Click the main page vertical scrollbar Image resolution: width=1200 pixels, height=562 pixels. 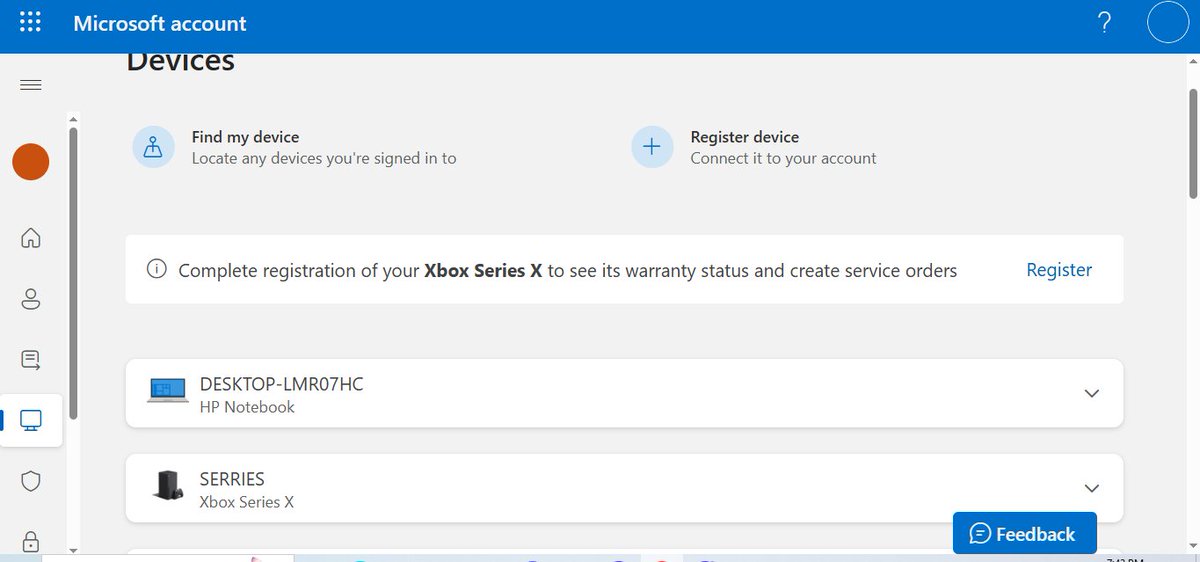pos(1192,145)
